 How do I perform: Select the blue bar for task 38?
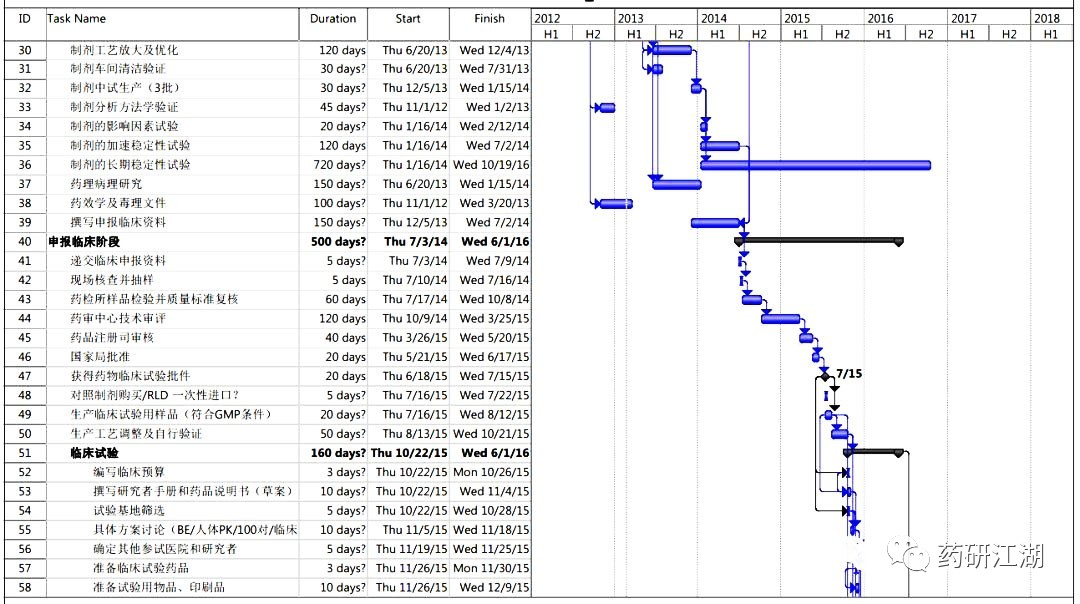[615, 204]
